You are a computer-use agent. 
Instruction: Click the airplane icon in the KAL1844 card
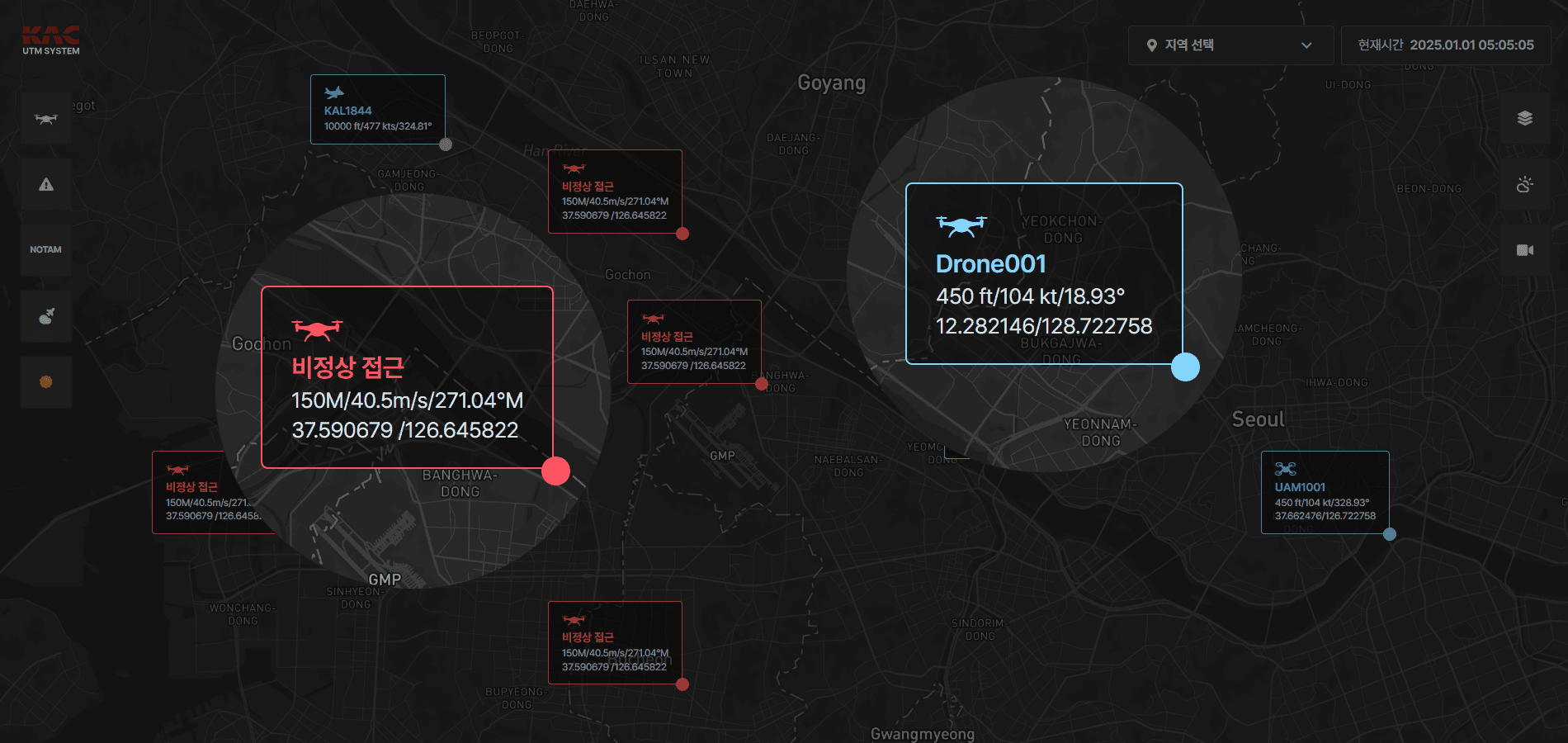(334, 92)
